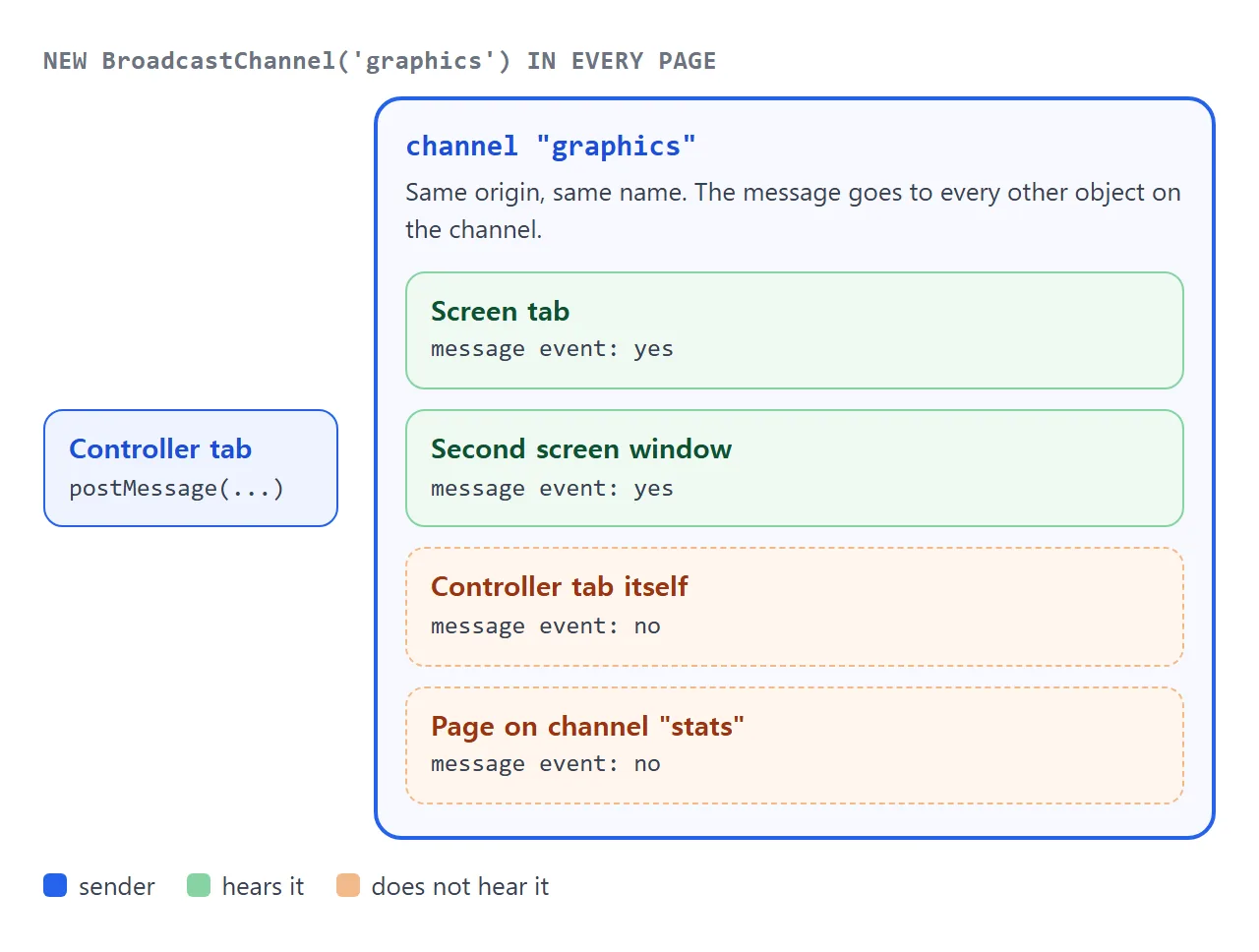
Task: Select the Controller tab sender box
Action: click(x=191, y=468)
